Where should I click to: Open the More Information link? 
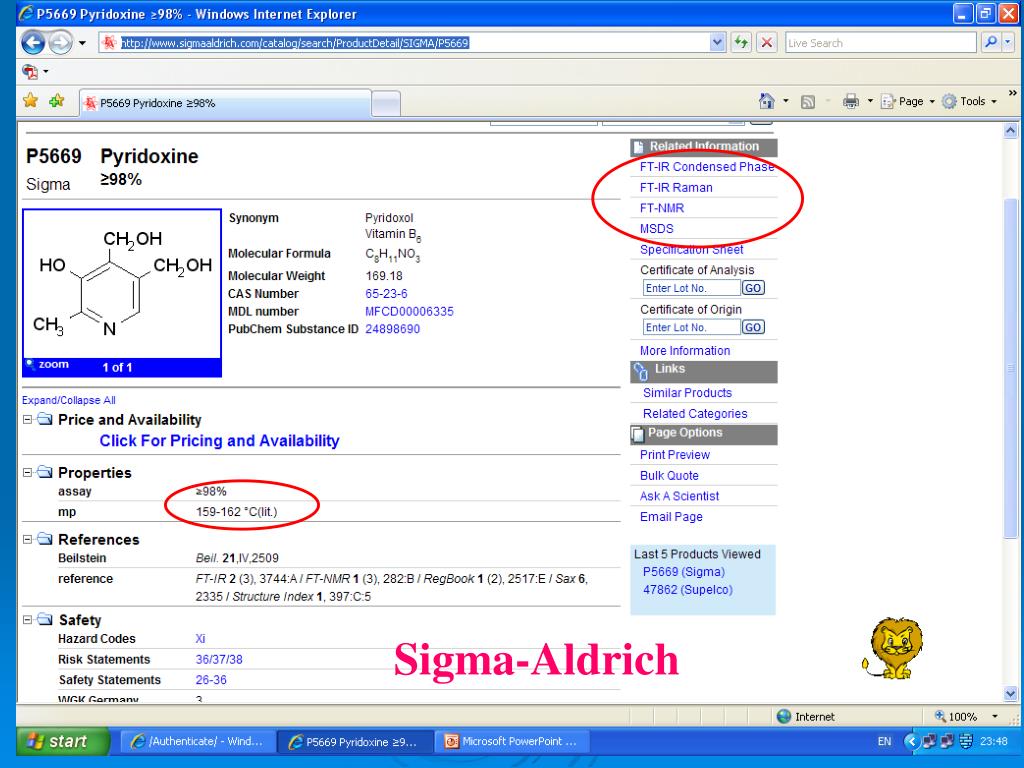point(684,351)
